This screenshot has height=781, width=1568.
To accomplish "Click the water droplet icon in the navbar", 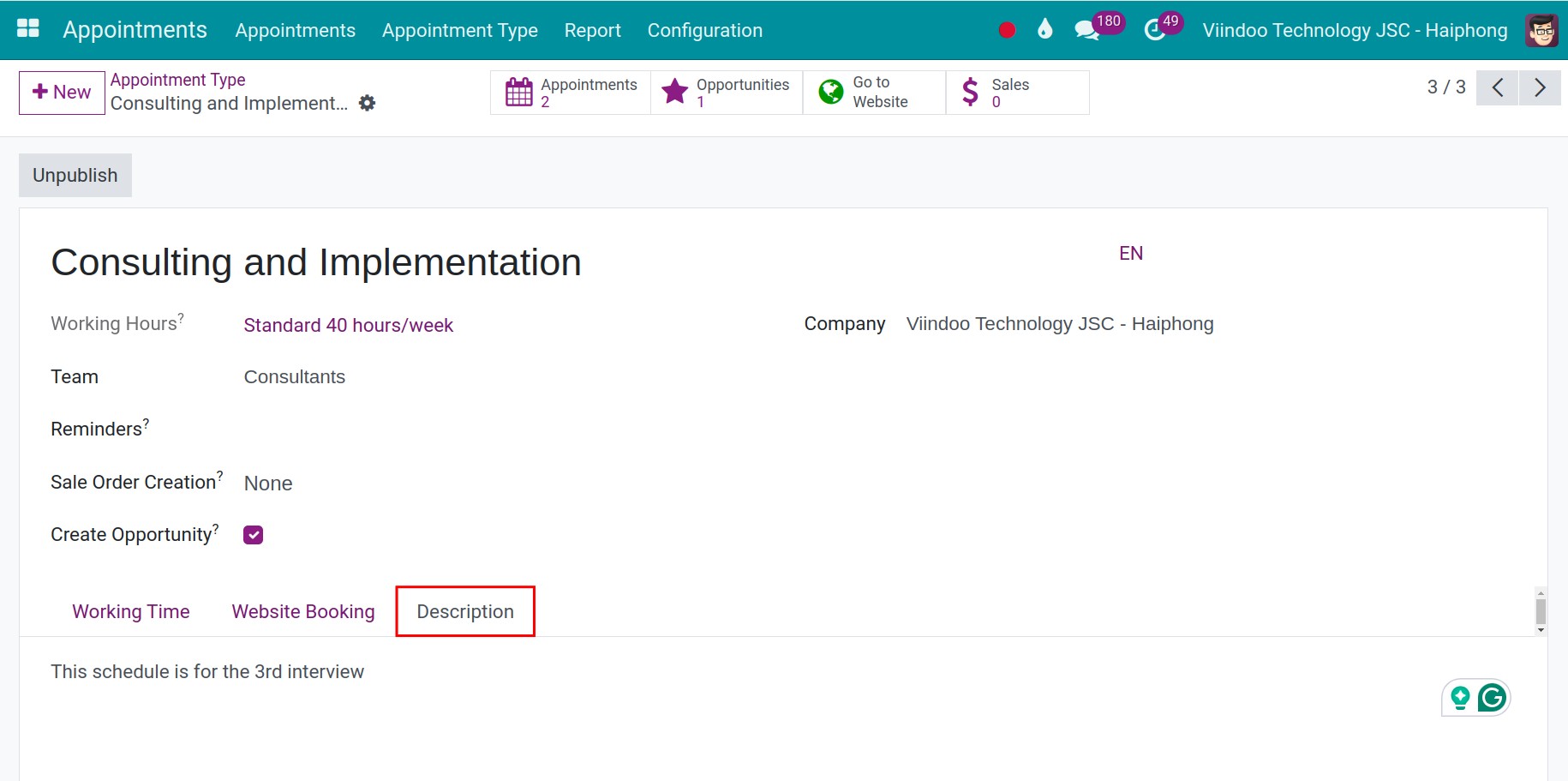I will point(1044,29).
